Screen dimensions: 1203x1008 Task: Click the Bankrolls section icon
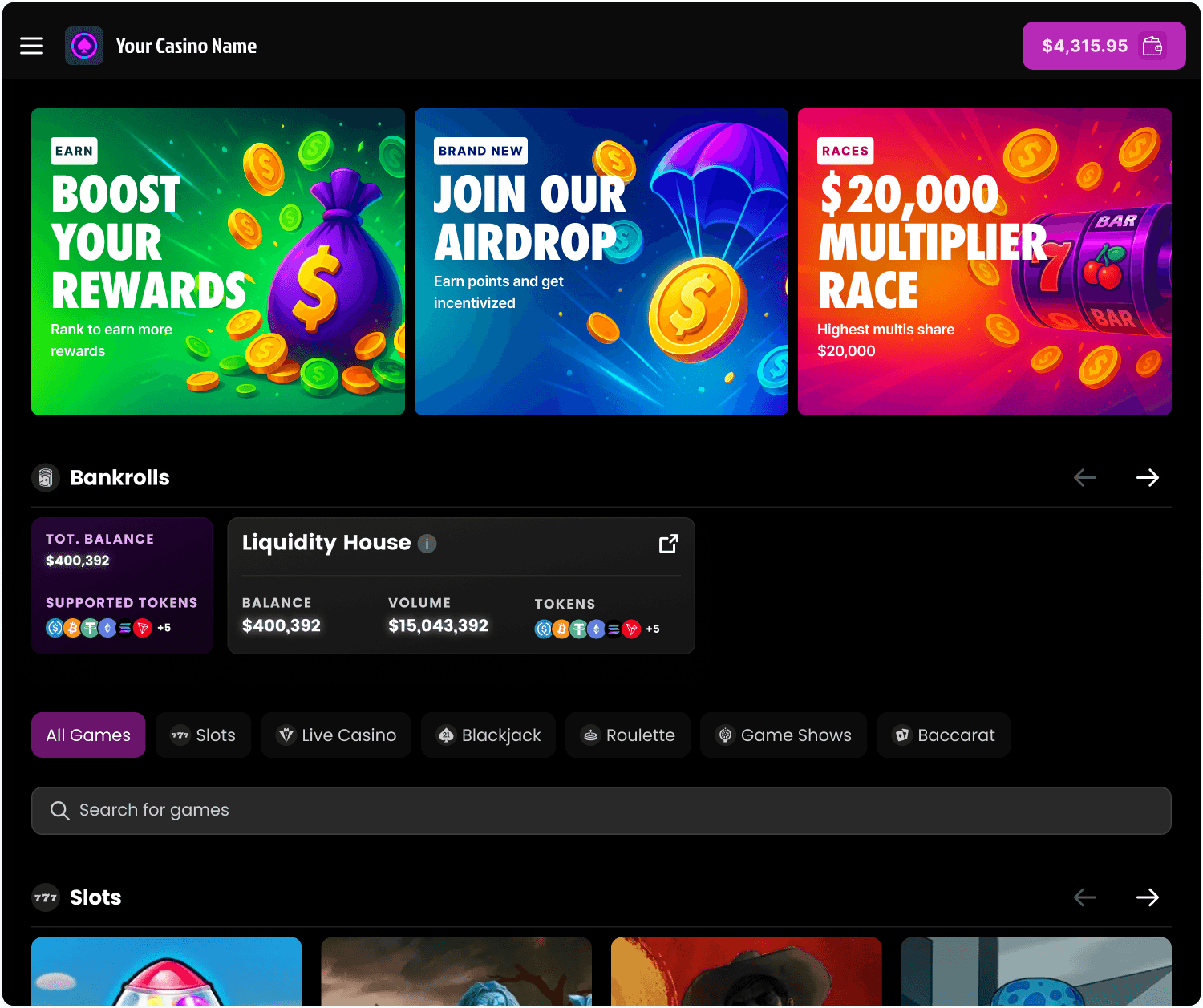[x=46, y=478]
